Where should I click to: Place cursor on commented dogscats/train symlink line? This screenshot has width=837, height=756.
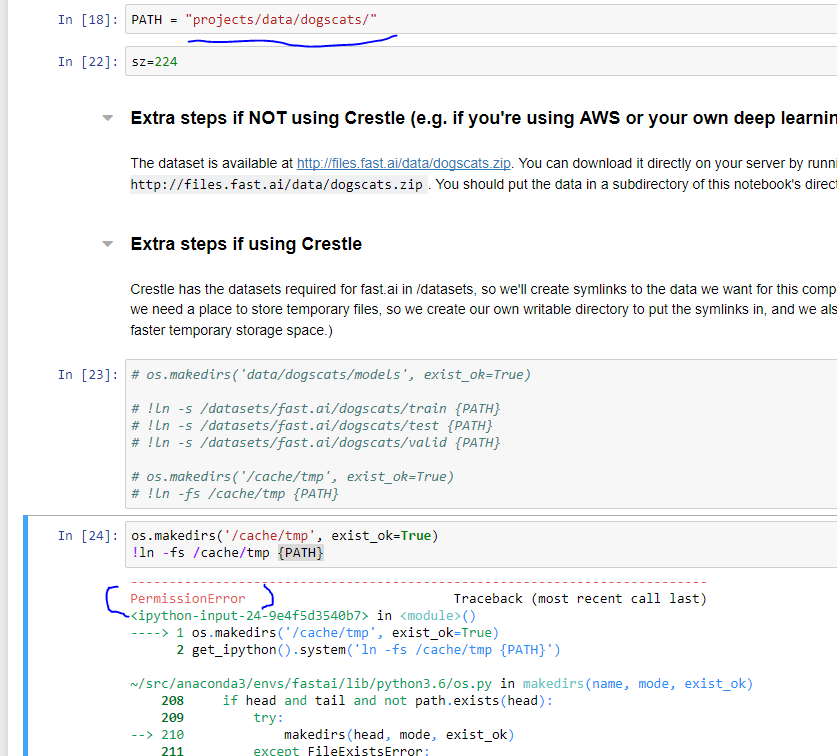pos(315,409)
